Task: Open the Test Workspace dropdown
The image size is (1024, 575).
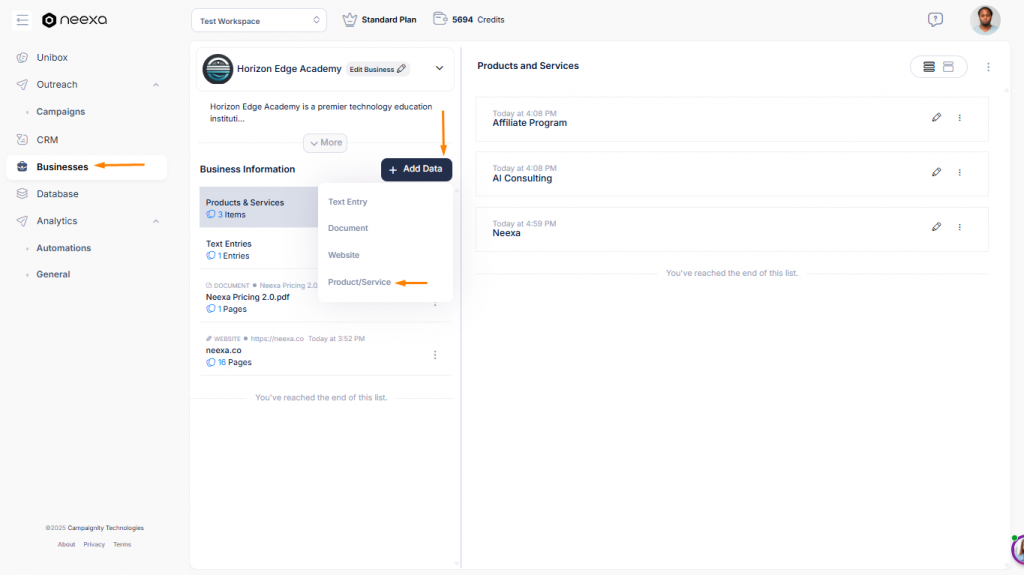Action: [259, 20]
